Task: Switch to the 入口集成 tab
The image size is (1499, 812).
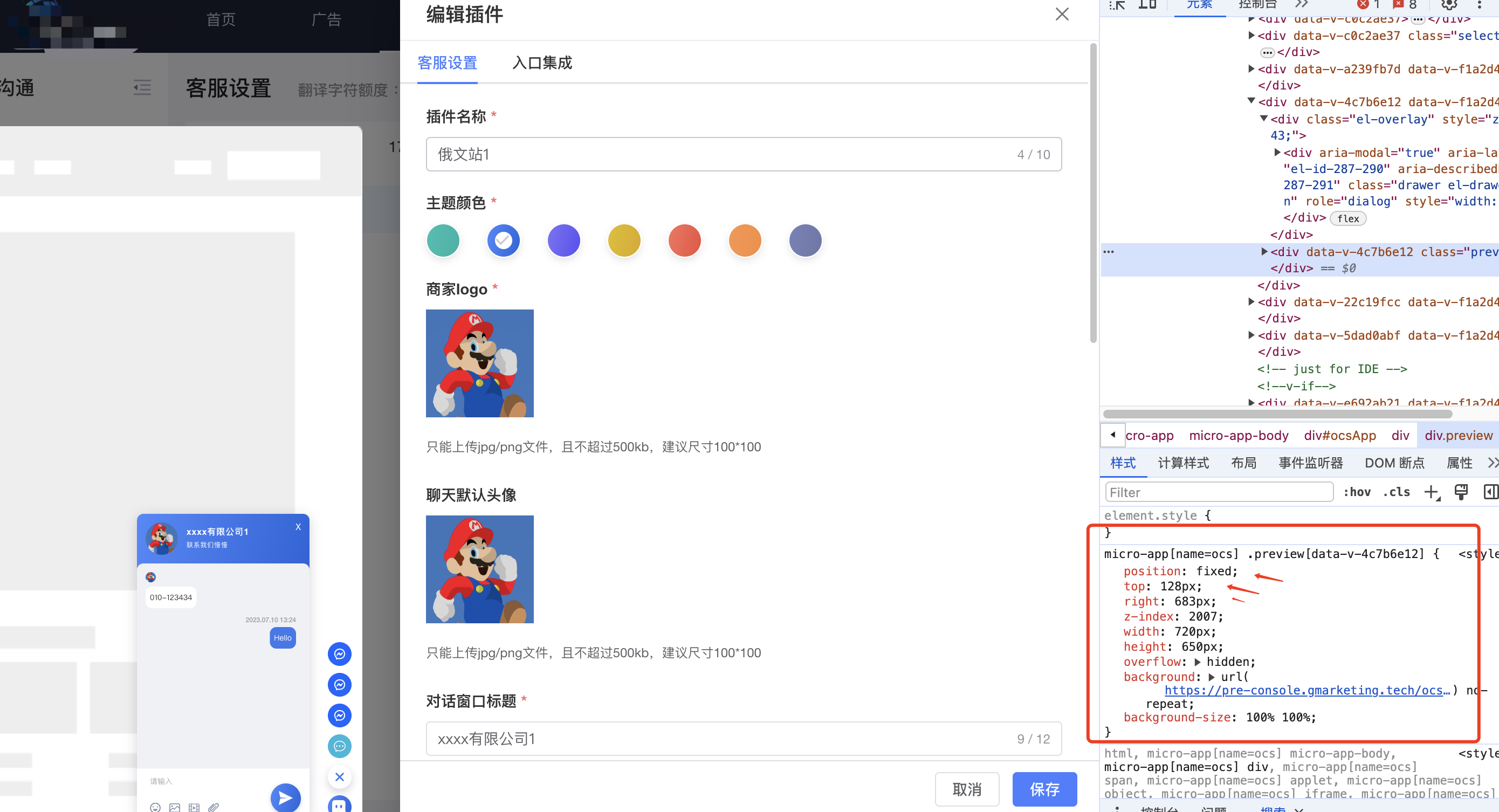Action: (542, 63)
